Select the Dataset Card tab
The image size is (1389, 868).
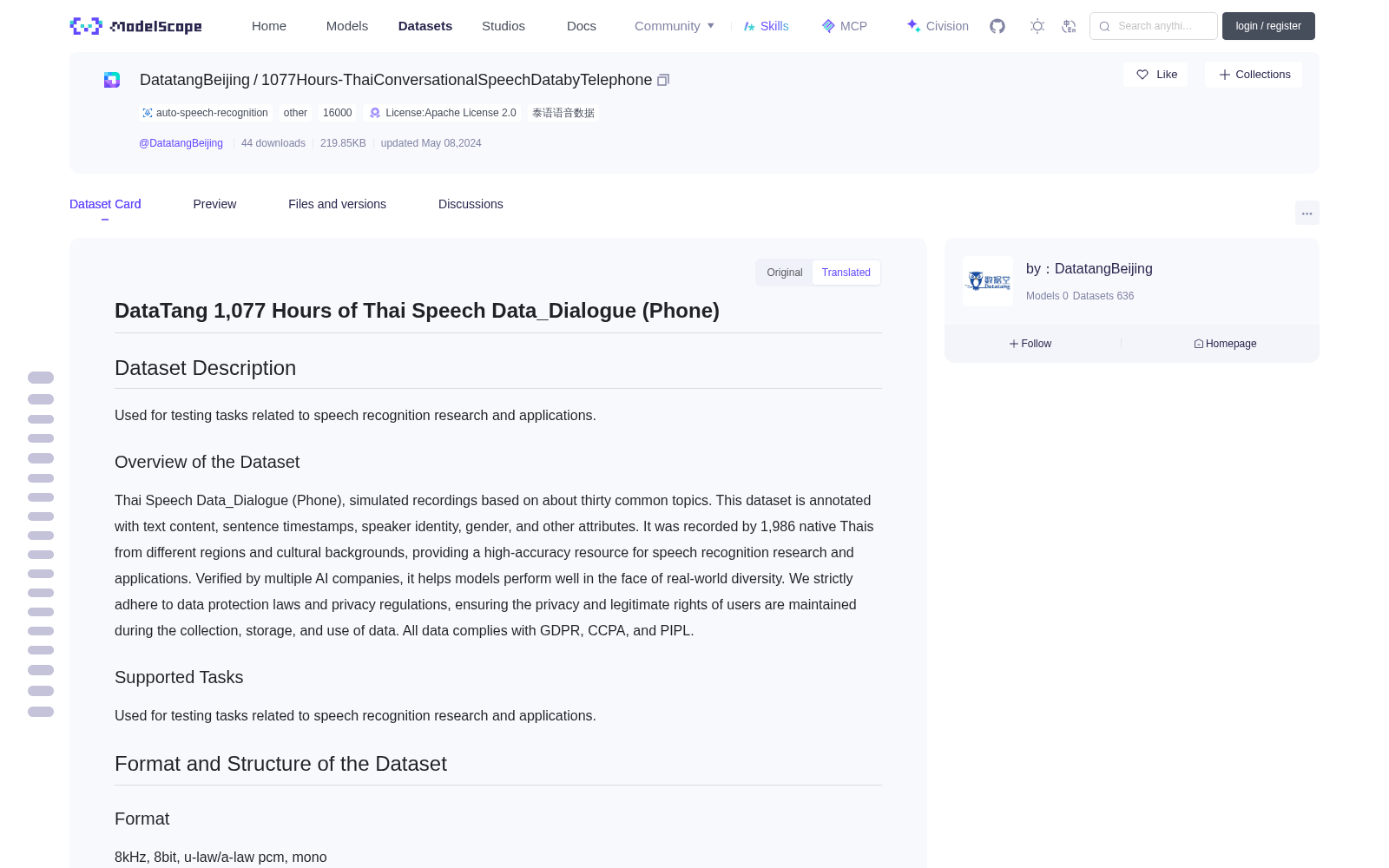coord(105,204)
